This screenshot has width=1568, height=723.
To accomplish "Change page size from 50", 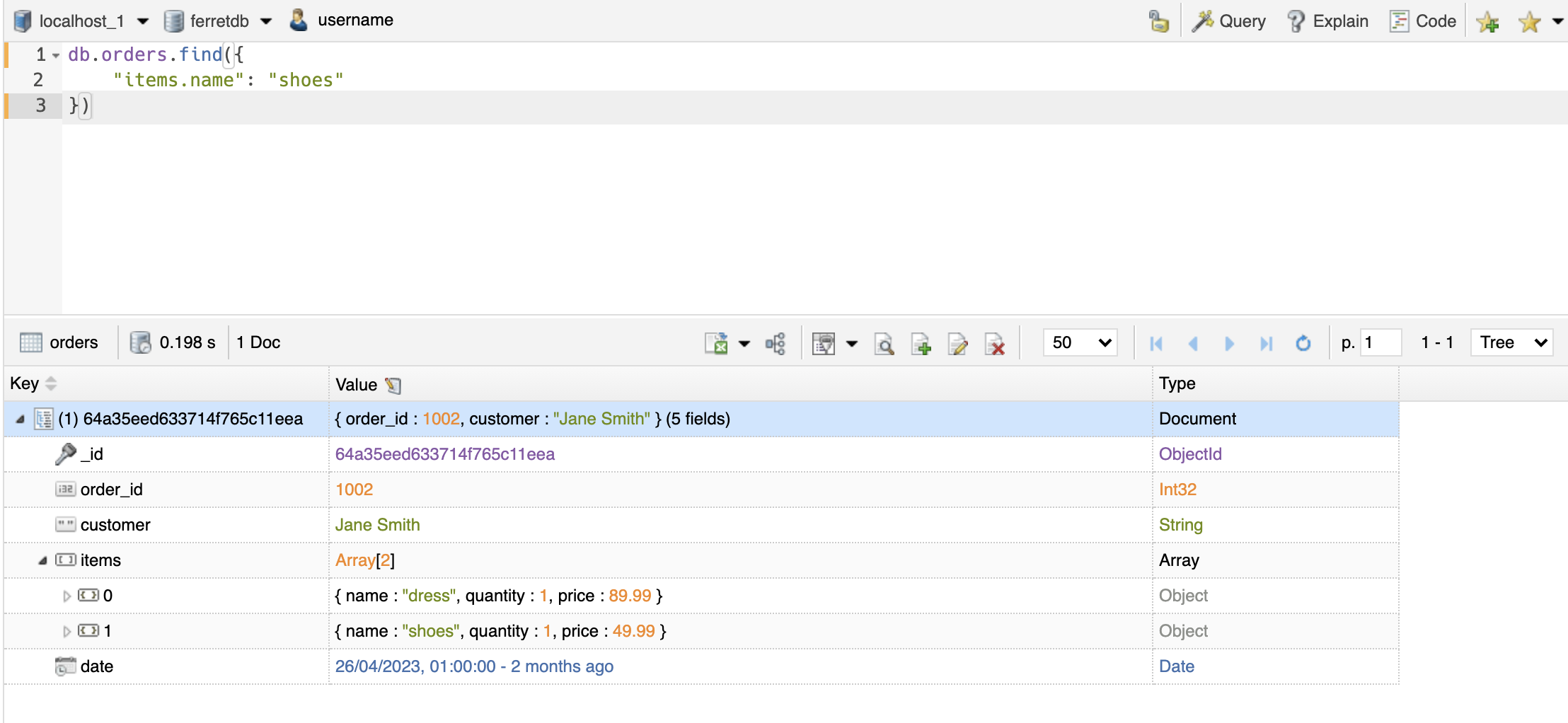I will click(x=1079, y=342).
